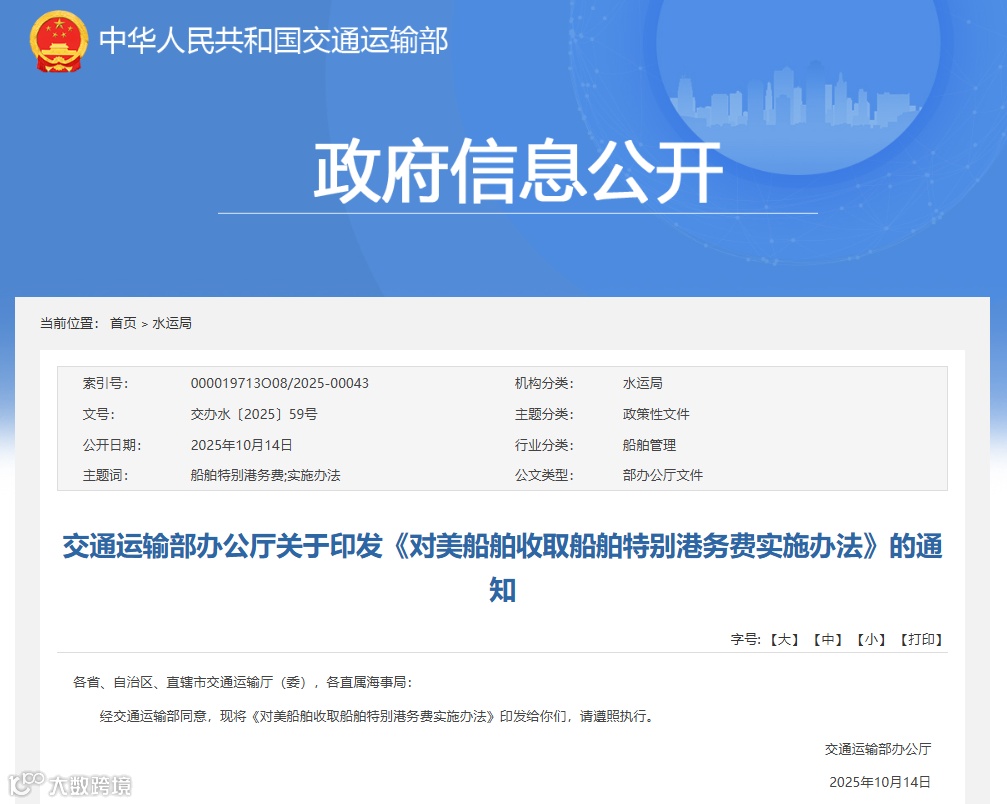Screen dimensions: 1007x804
Task: Select the 【小】 small font size
Action: click(x=871, y=639)
